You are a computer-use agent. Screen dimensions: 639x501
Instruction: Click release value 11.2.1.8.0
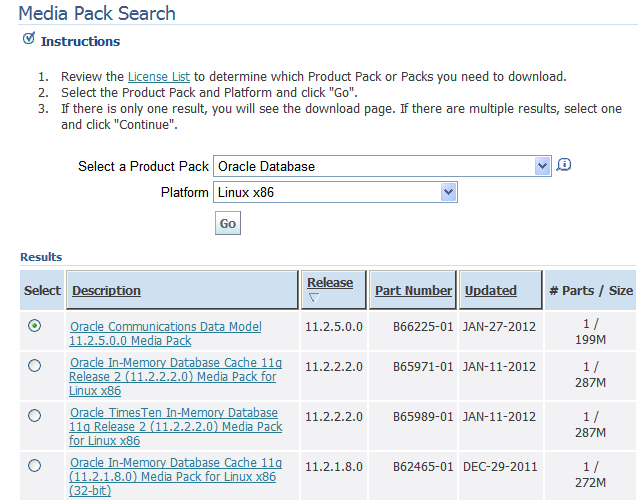334,467
